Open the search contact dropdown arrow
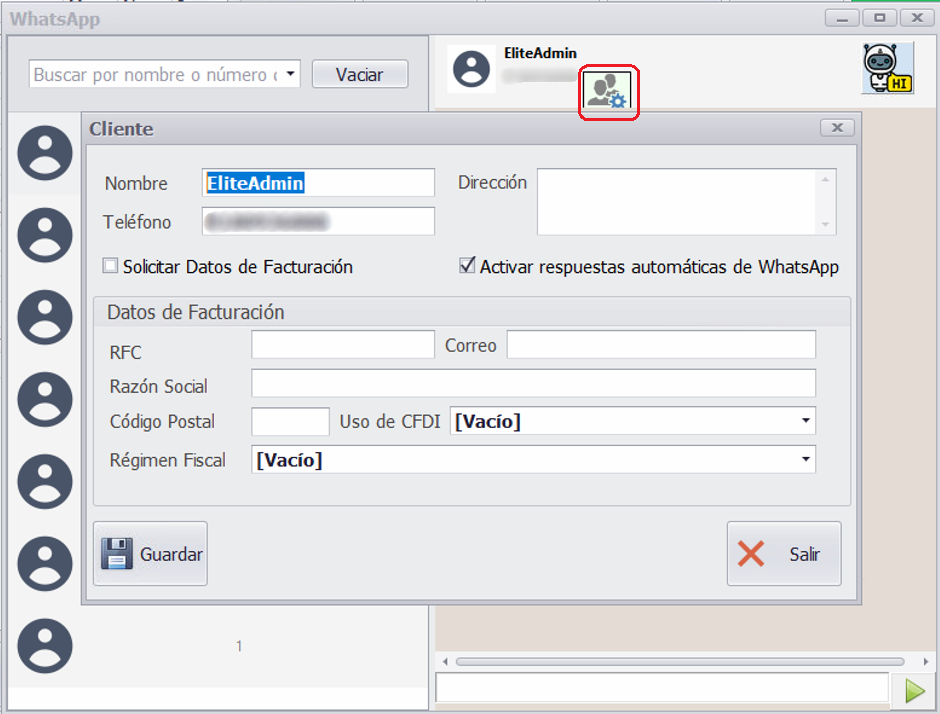Screen dimensions: 940x714 290,74
